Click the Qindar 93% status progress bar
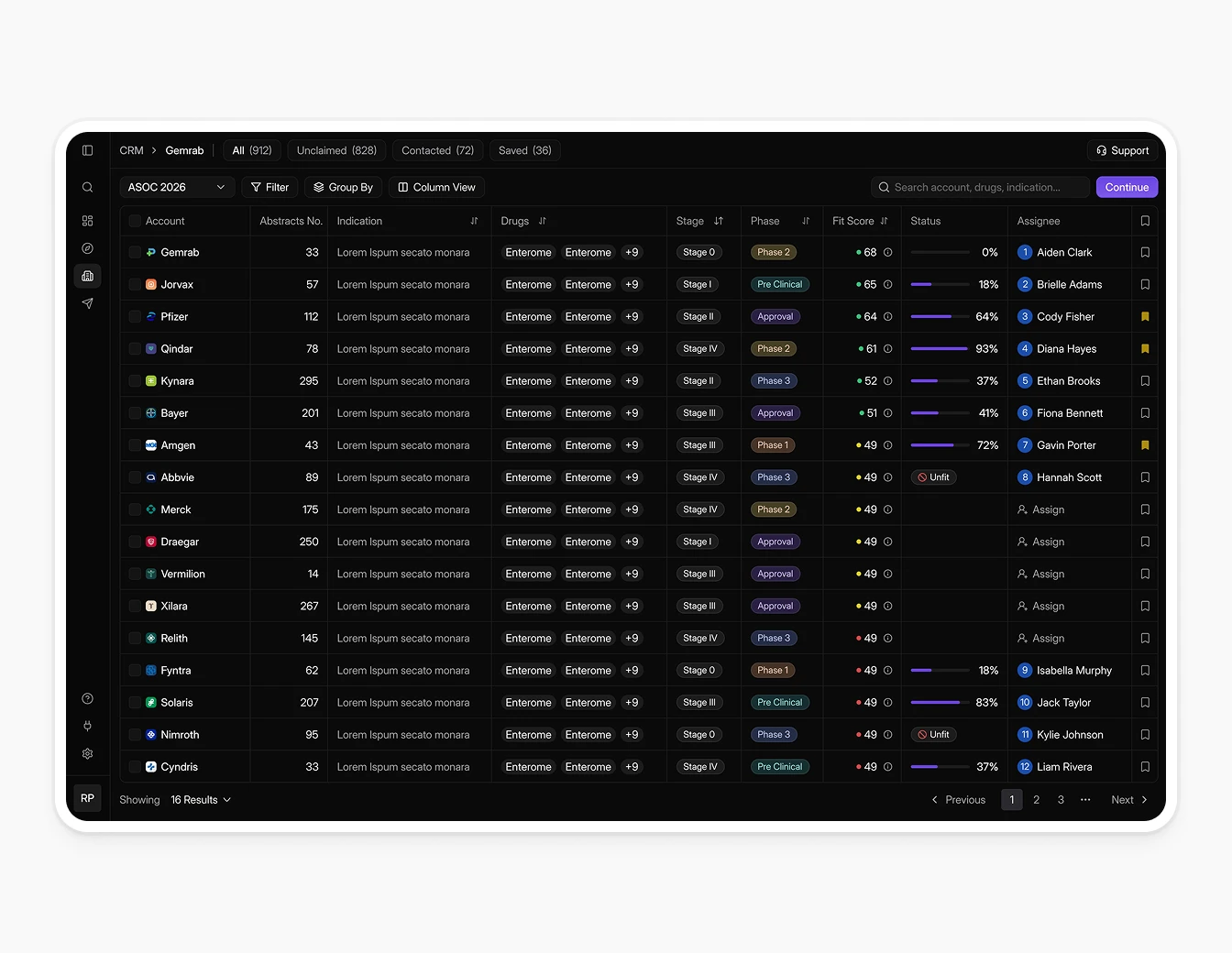 coord(940,349)
